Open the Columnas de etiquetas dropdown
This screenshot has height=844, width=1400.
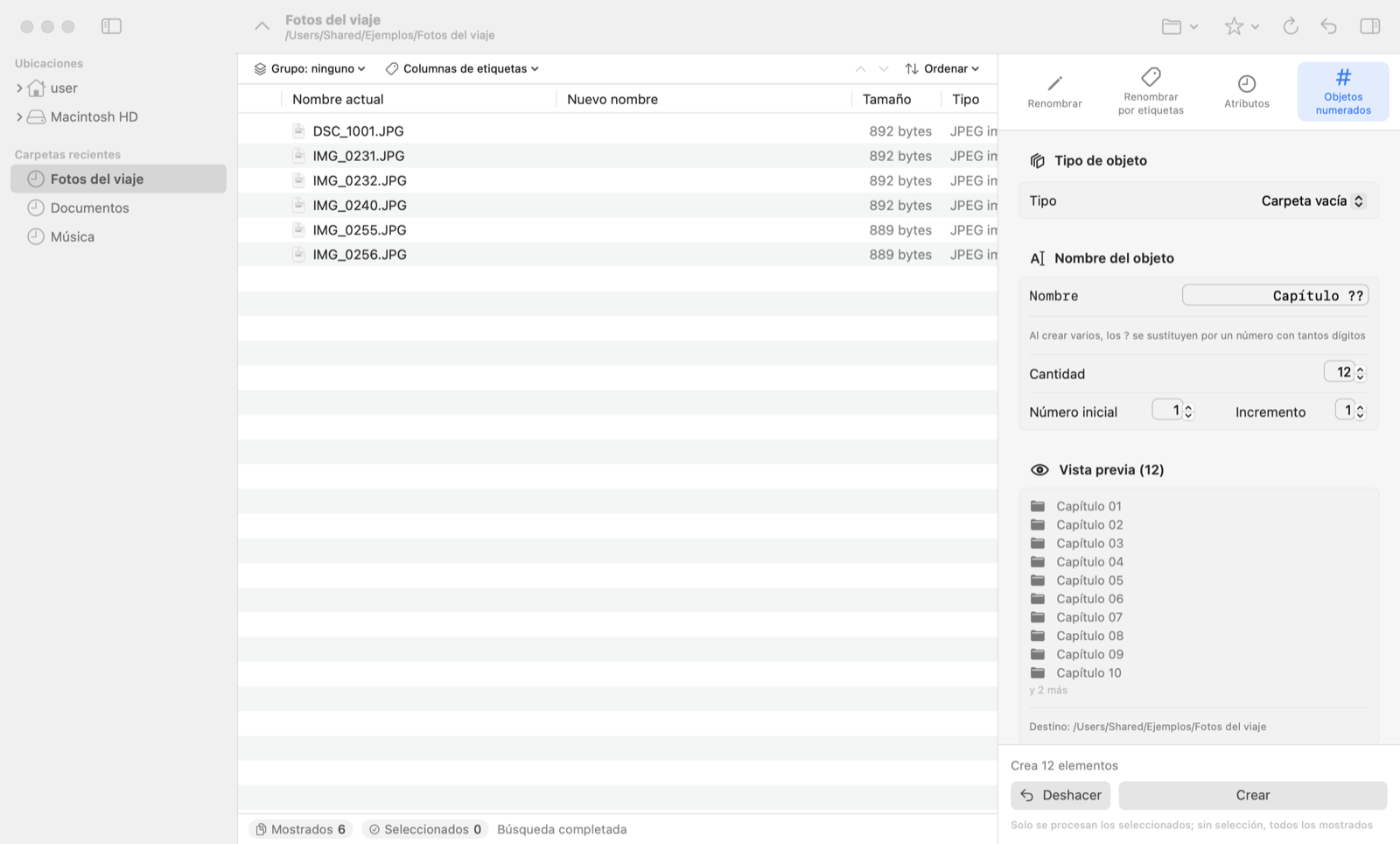coord(462,68)
